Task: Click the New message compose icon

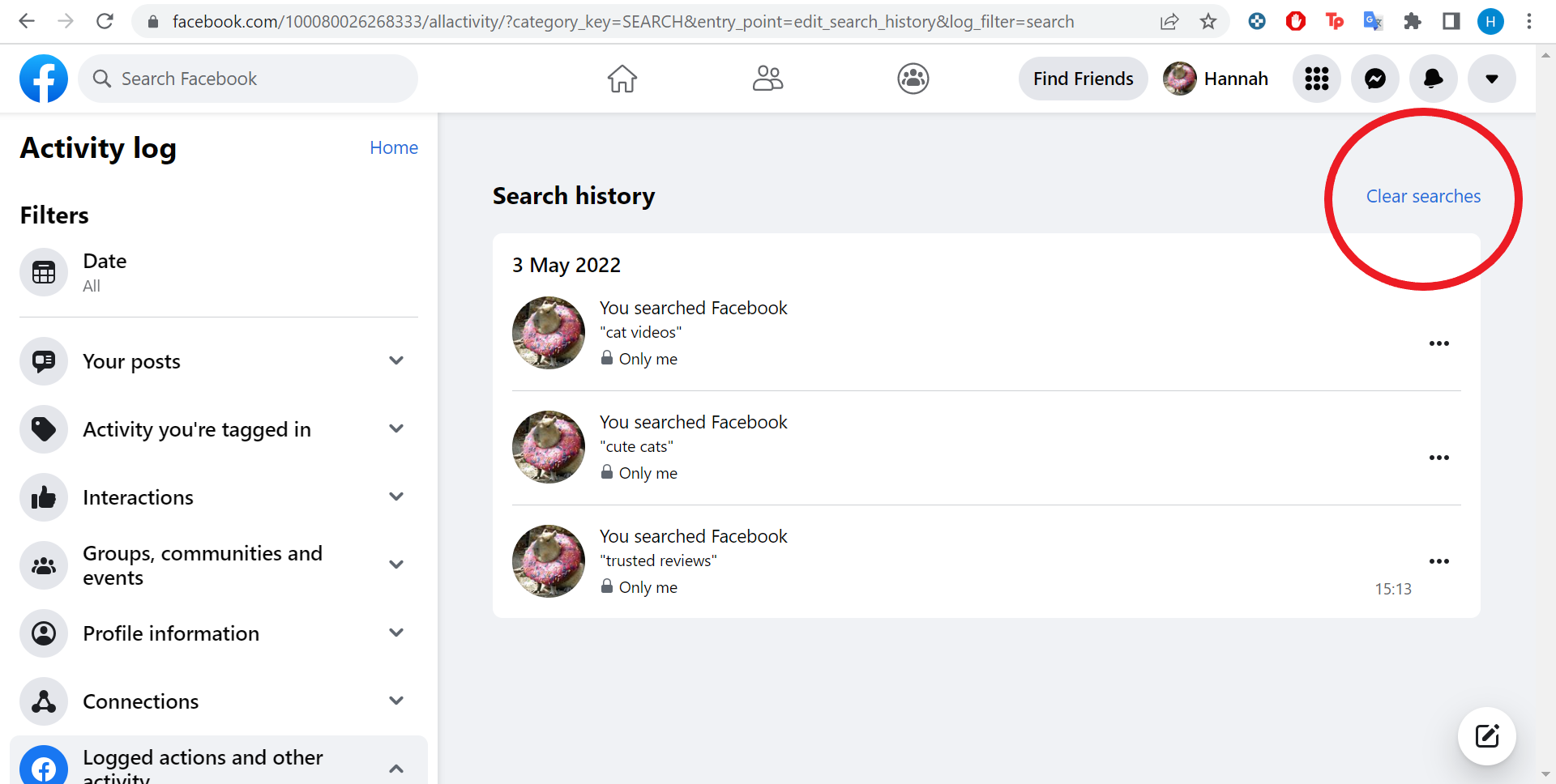Action: click(1487, 736)
